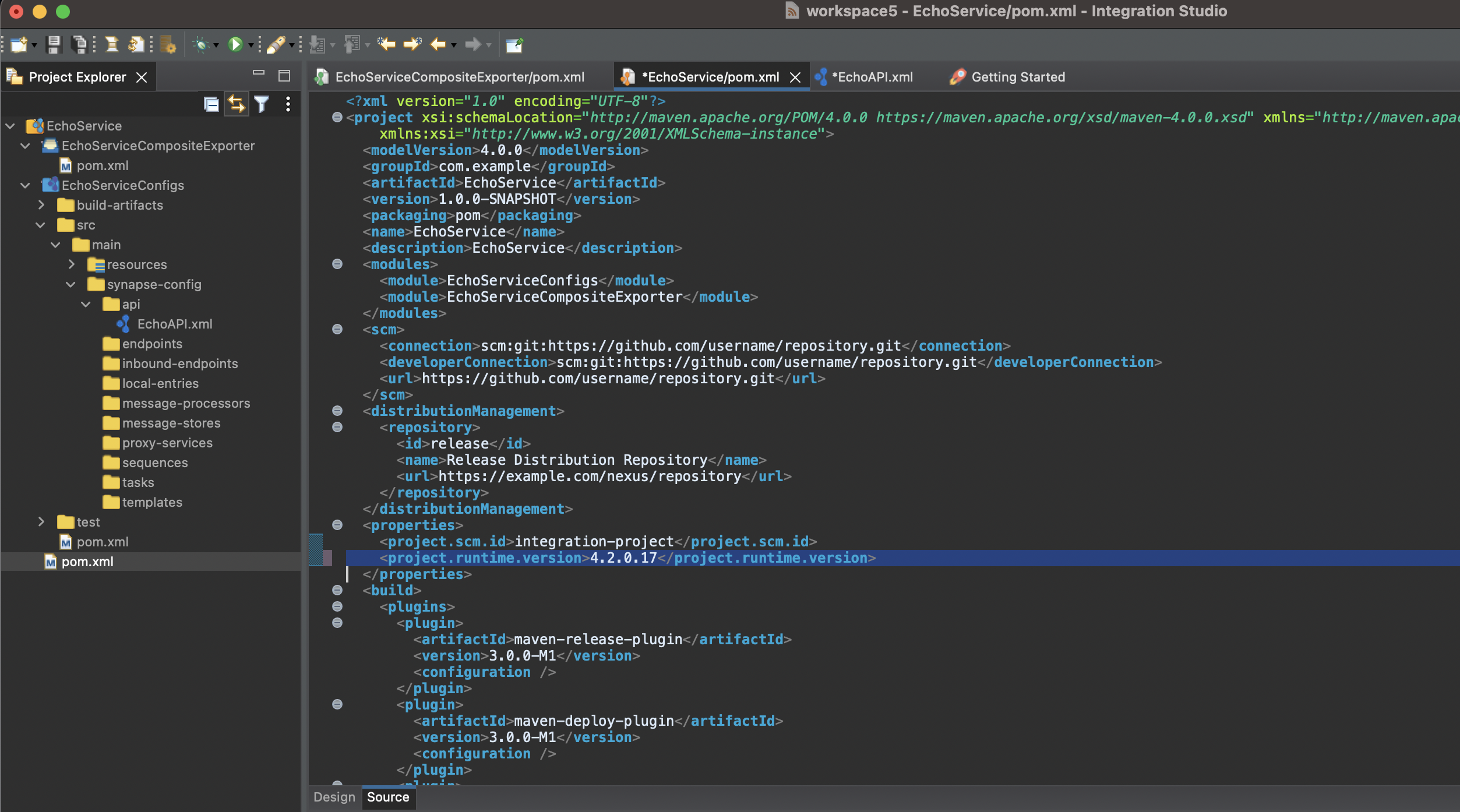Screen dimensions: 1460x812
Task: Collapse the api folder
Action: [86, 304]
